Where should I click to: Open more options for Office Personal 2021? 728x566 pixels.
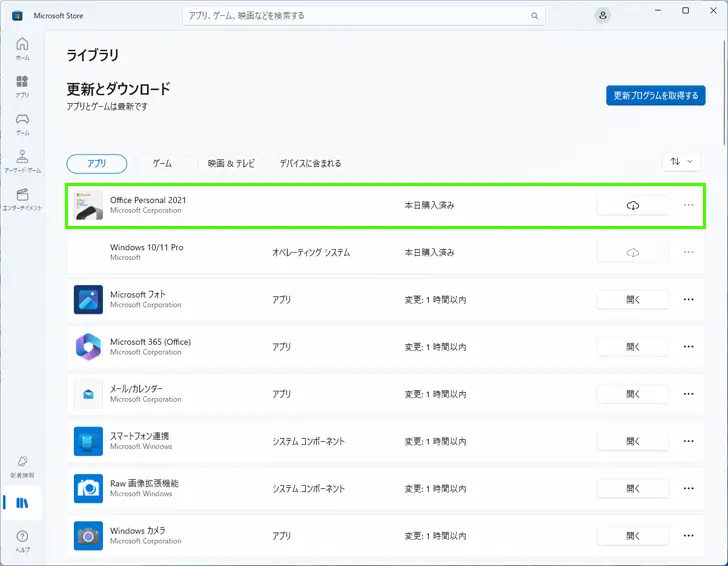tap(689, 205)
